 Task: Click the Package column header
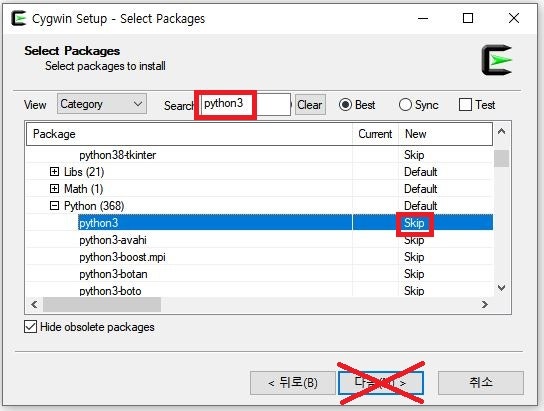point(189,134)
